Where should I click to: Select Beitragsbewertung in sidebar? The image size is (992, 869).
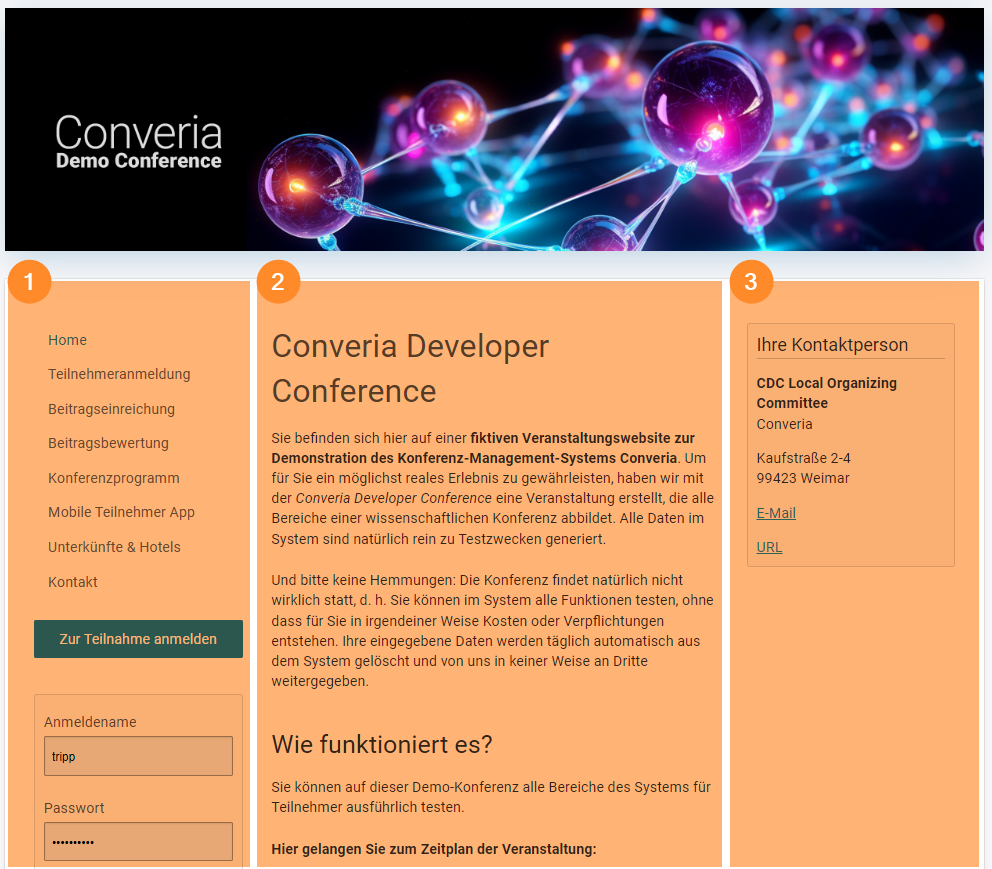coord(108,443)
